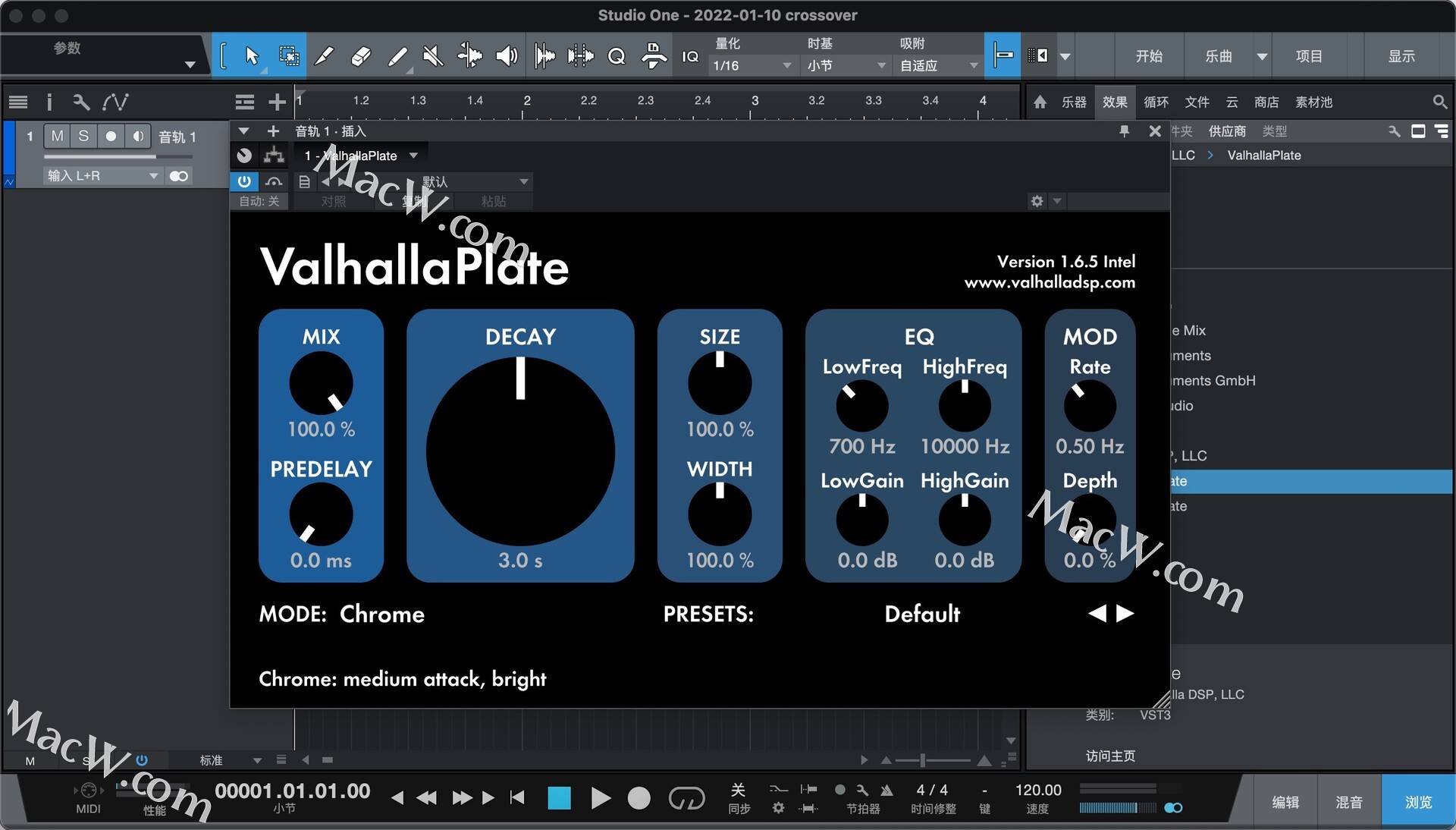Toggle the snap button in toolbar
Image resolution: width=1456 pixels, height=830 pixels.
click(x=1003, y=55)
